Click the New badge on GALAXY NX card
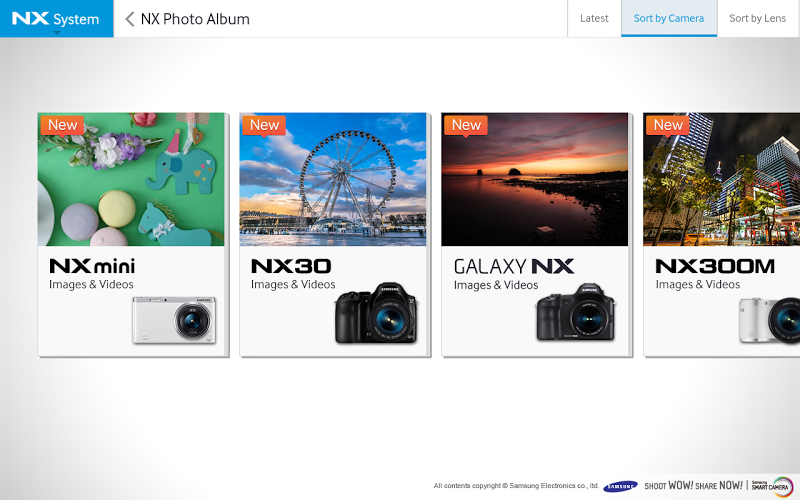Viewport: 800px width, 500px height. pos(466,126)
